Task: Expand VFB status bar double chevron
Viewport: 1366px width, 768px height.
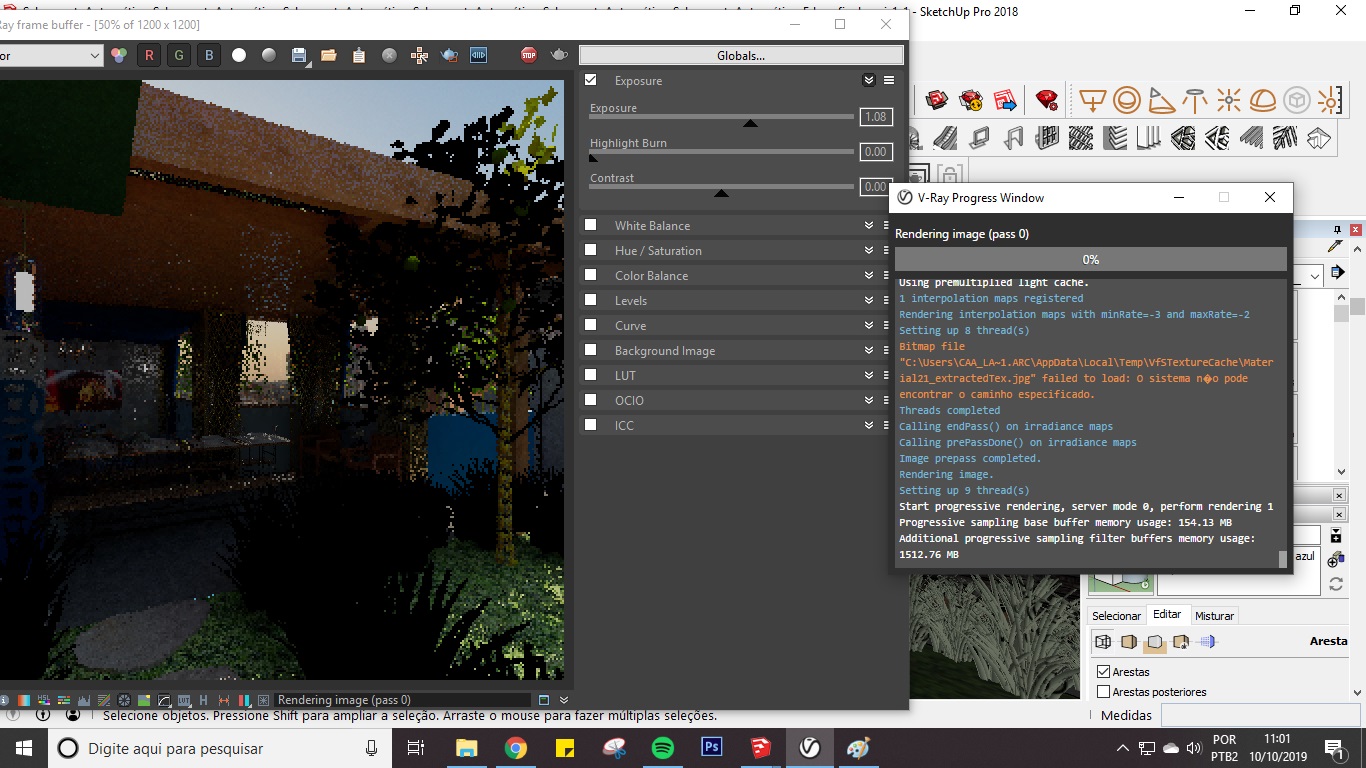Action: (564, 700)
